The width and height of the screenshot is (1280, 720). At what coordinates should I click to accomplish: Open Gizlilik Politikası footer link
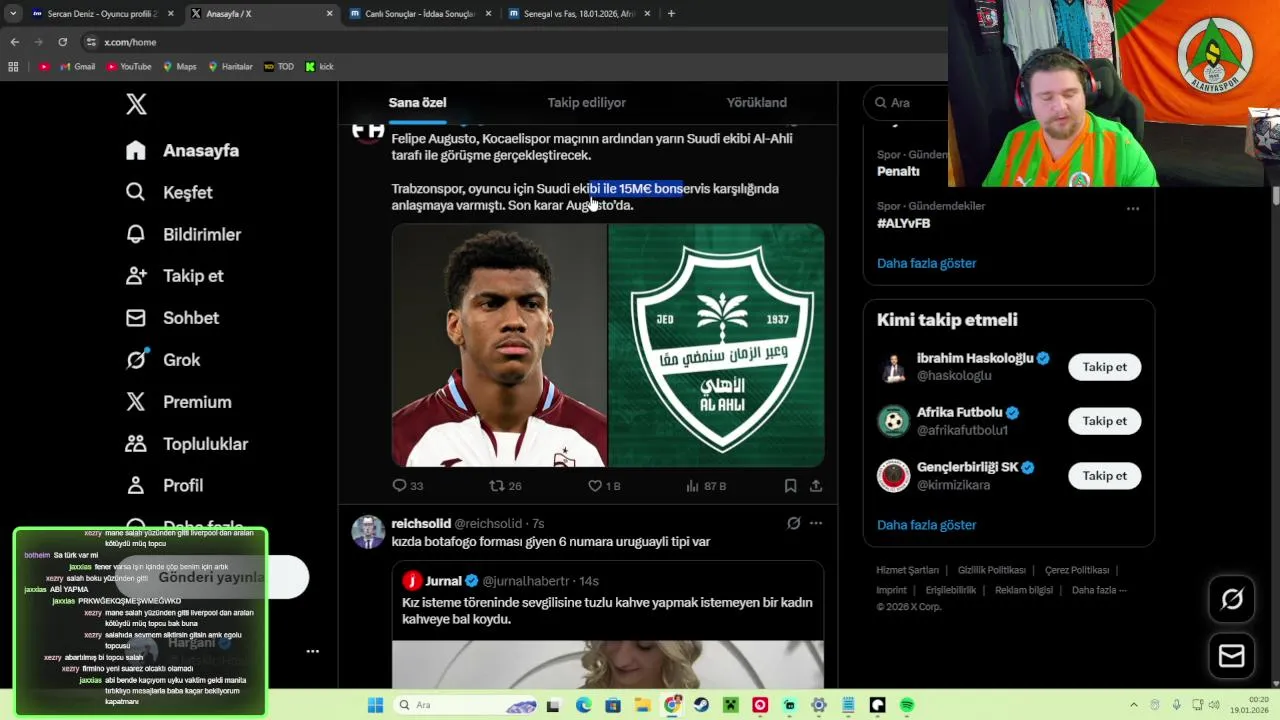click(x=992, y=570)
